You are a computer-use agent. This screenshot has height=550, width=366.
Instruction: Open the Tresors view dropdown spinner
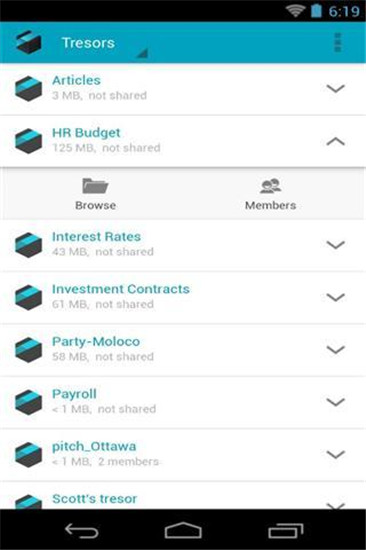point(105,44)
